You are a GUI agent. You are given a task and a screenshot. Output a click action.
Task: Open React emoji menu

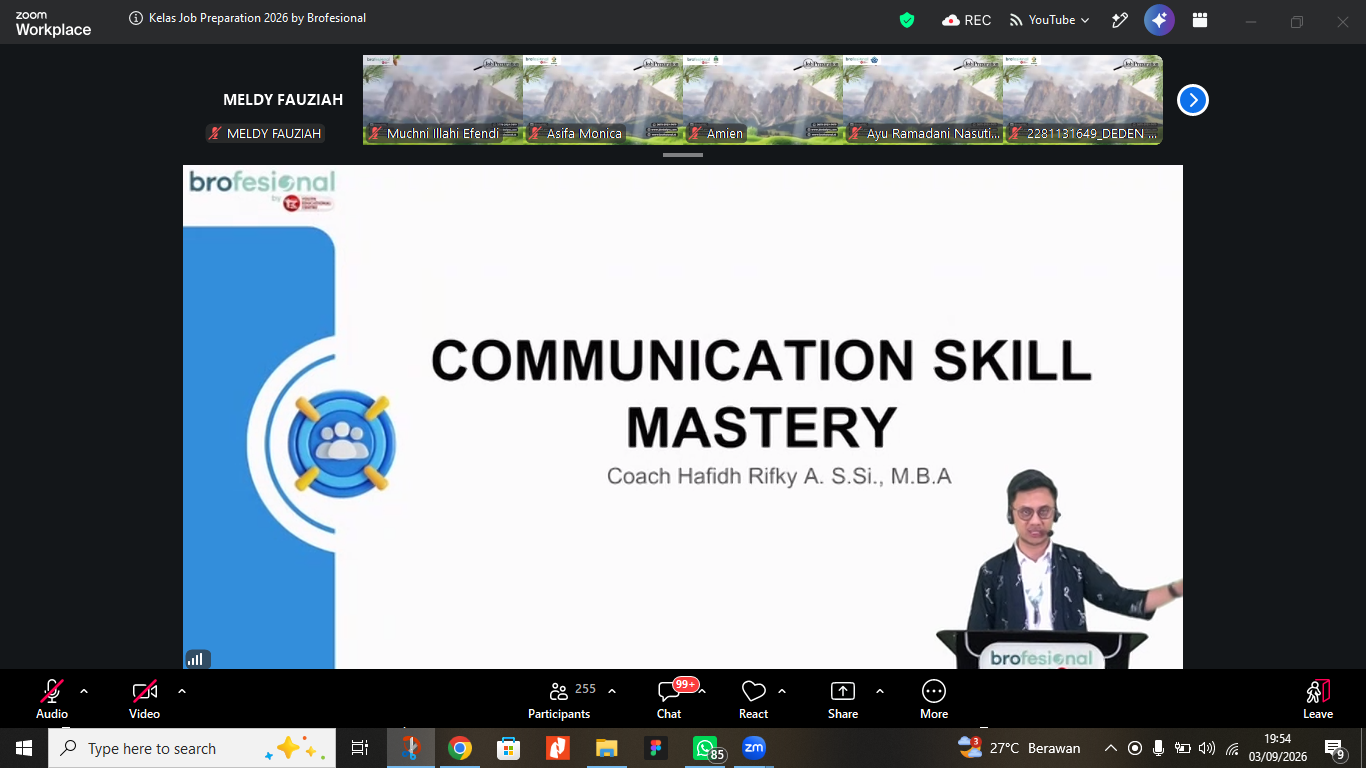coord(753,698)
